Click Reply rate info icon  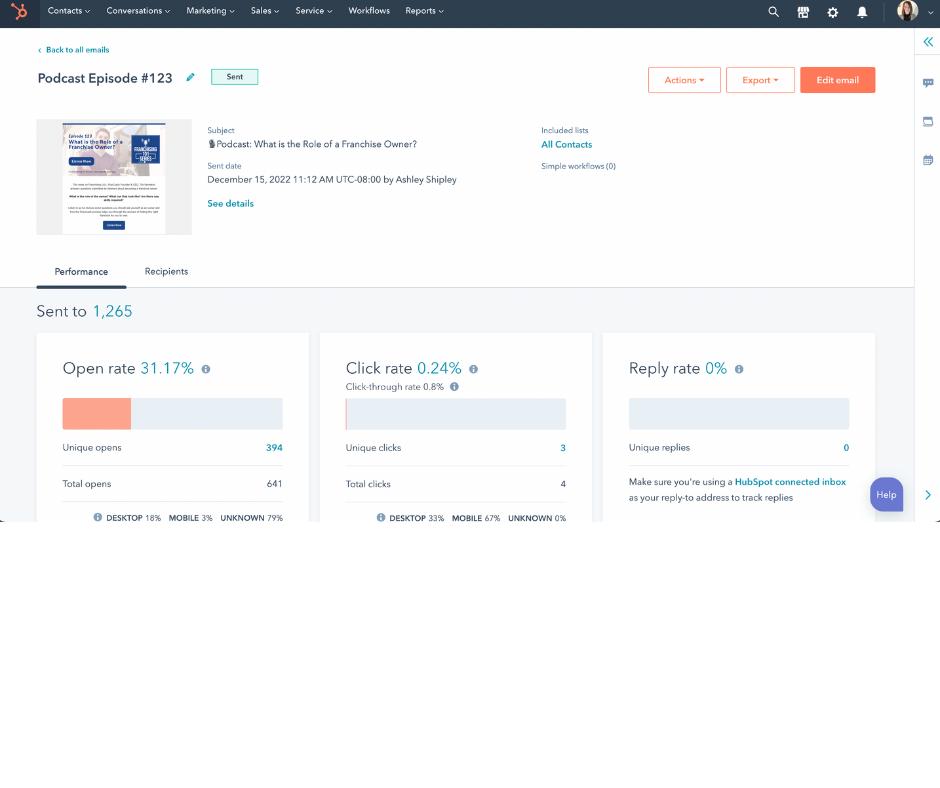739,369
